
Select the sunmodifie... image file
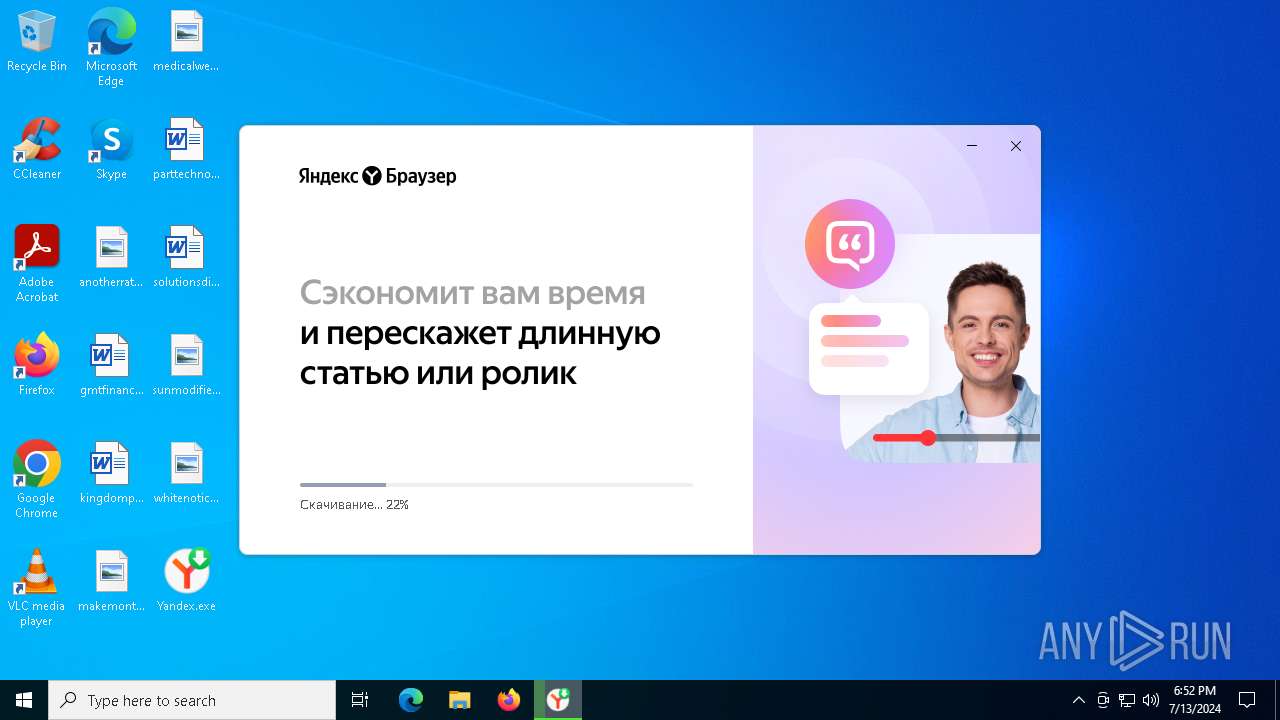(x=186, y=366)
